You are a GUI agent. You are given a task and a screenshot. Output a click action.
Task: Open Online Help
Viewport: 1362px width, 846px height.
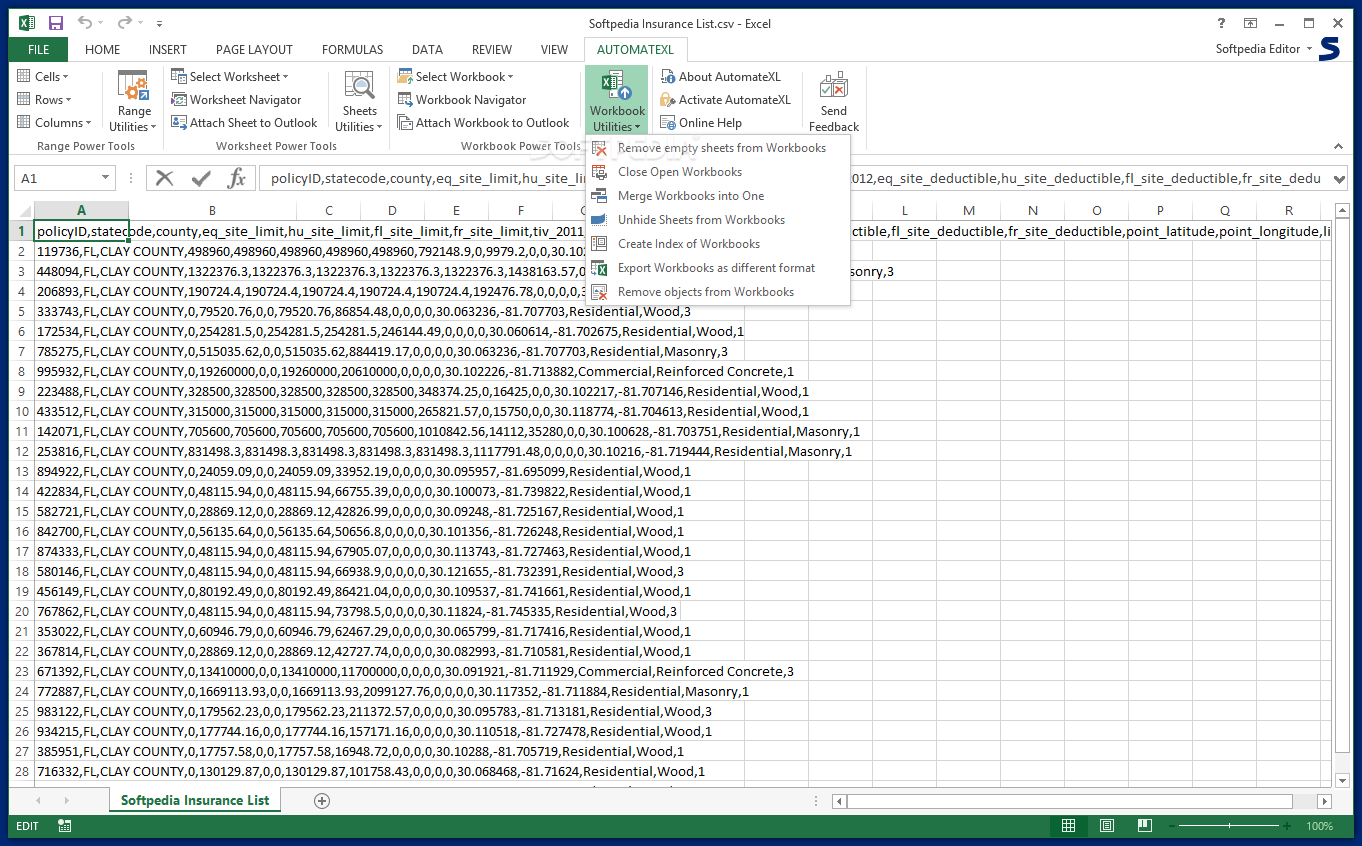coord(701,123)
